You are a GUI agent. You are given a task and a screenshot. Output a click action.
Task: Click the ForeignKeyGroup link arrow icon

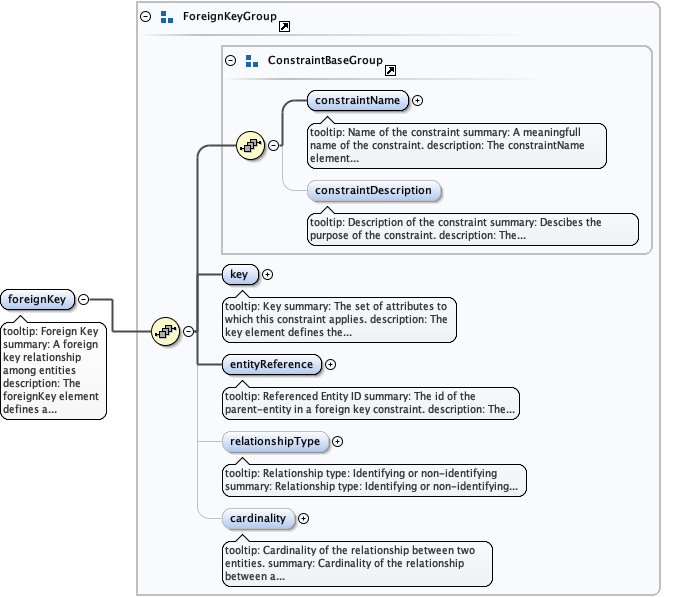tap(284, 26)
